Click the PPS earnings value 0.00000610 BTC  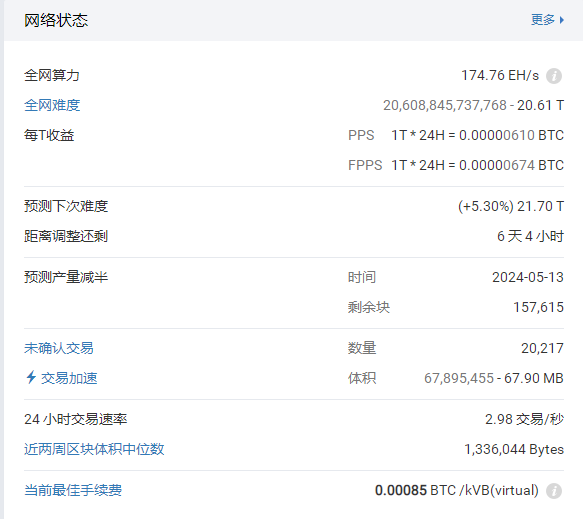click(511, 135)
